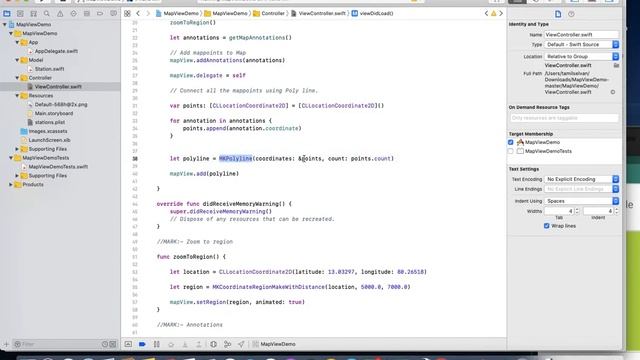Step over in debug bar
640x360 pixels.
tap(171, 344)
